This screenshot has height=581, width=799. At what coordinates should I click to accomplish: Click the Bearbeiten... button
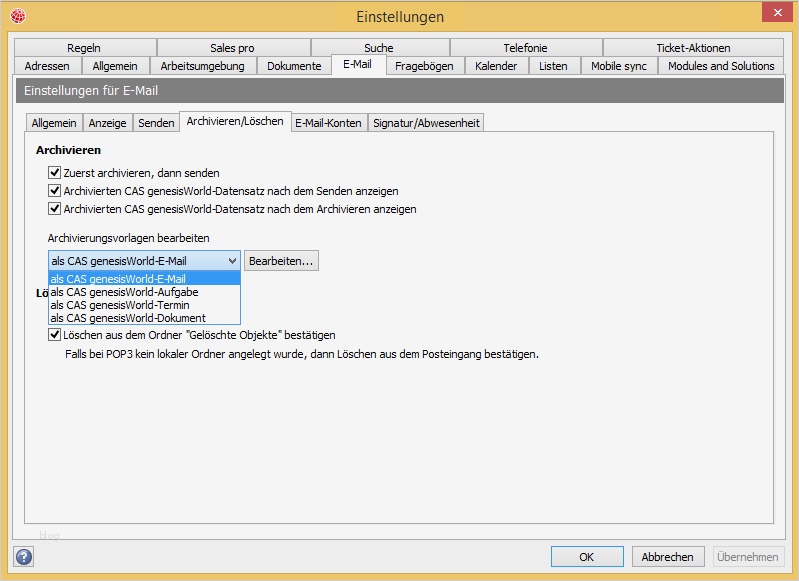(x=281, y=261)
